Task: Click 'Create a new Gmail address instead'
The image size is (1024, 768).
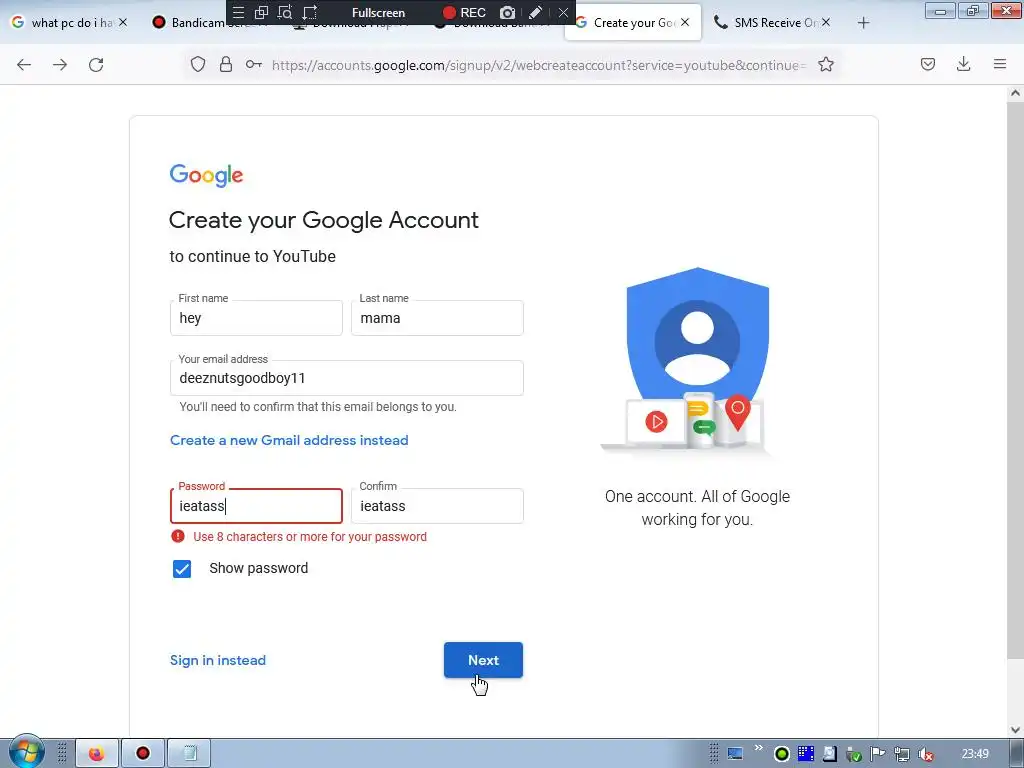Action: point(289,440)
